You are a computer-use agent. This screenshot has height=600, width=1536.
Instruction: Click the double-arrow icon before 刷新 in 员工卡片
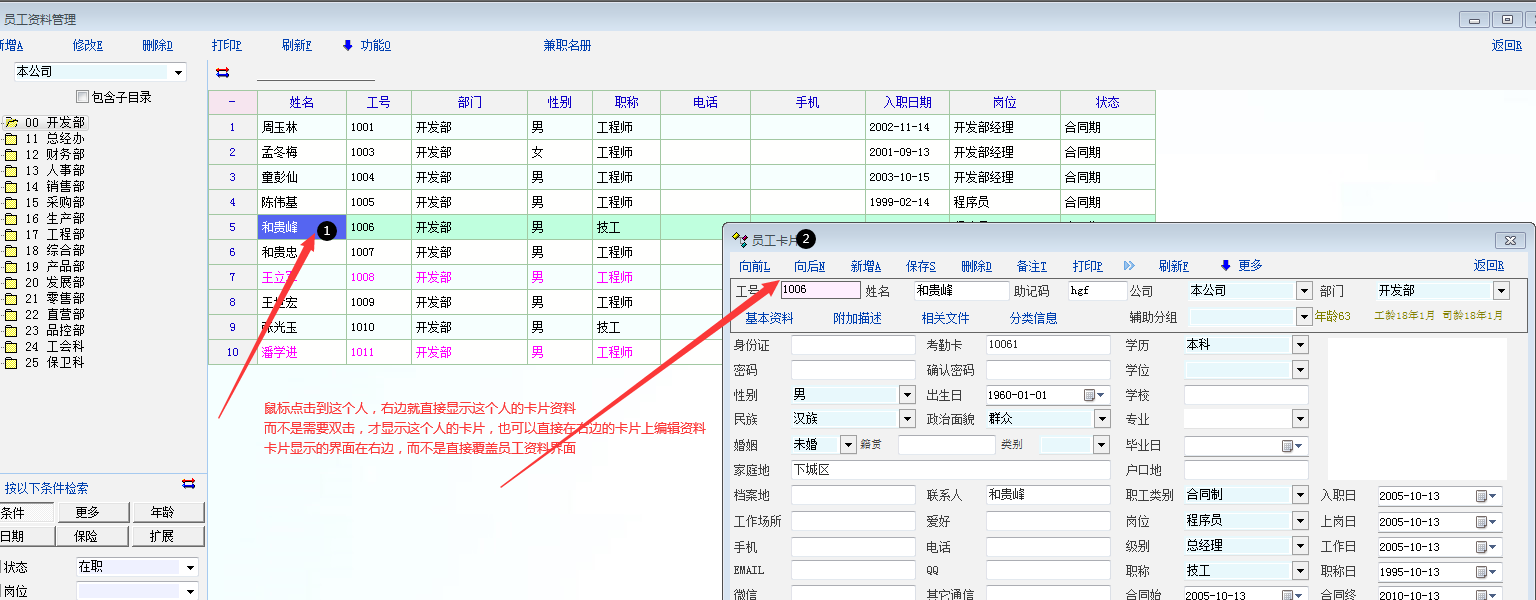[x=1129, y=266]
